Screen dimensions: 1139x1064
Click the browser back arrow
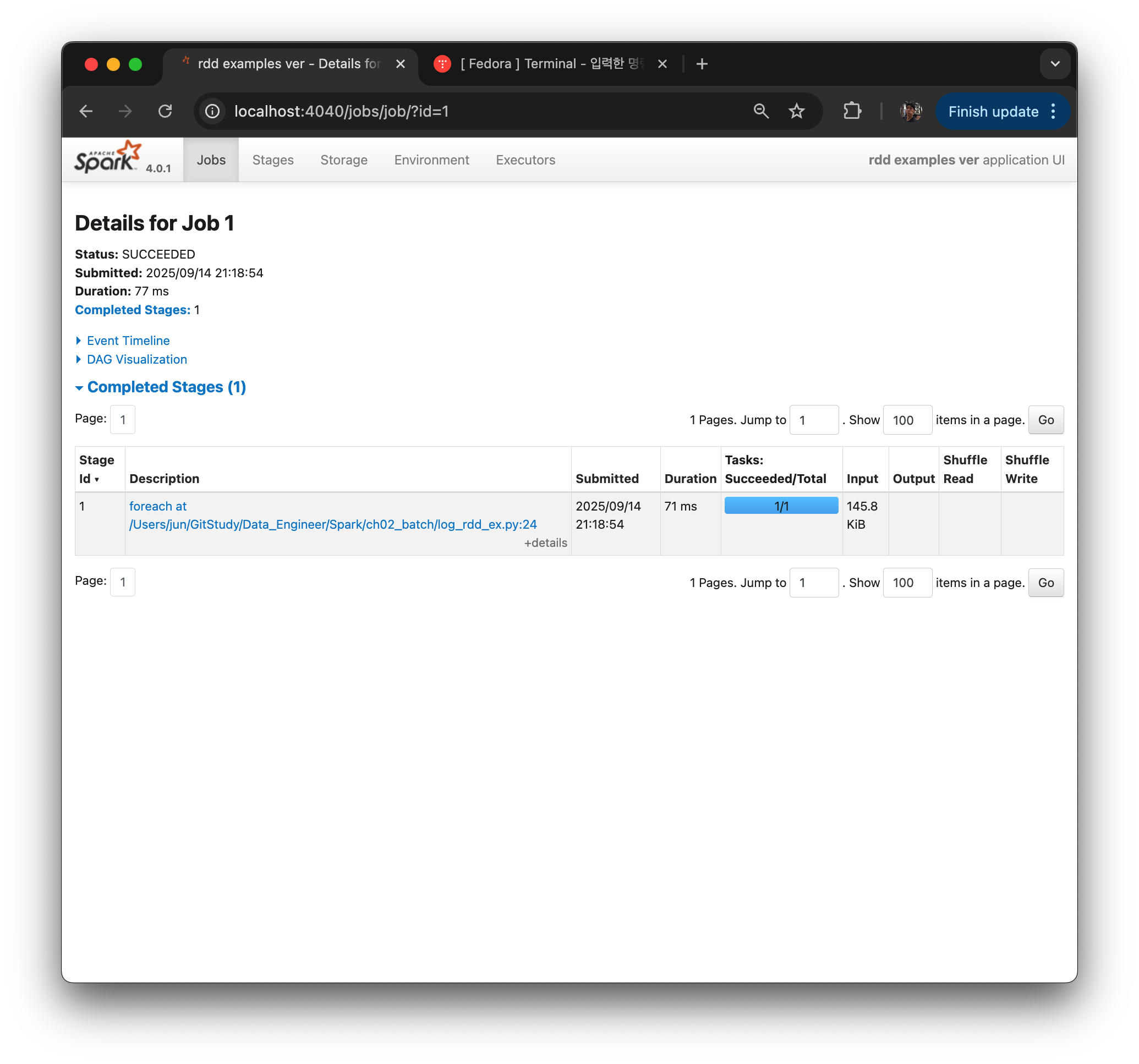pos(86,111)
